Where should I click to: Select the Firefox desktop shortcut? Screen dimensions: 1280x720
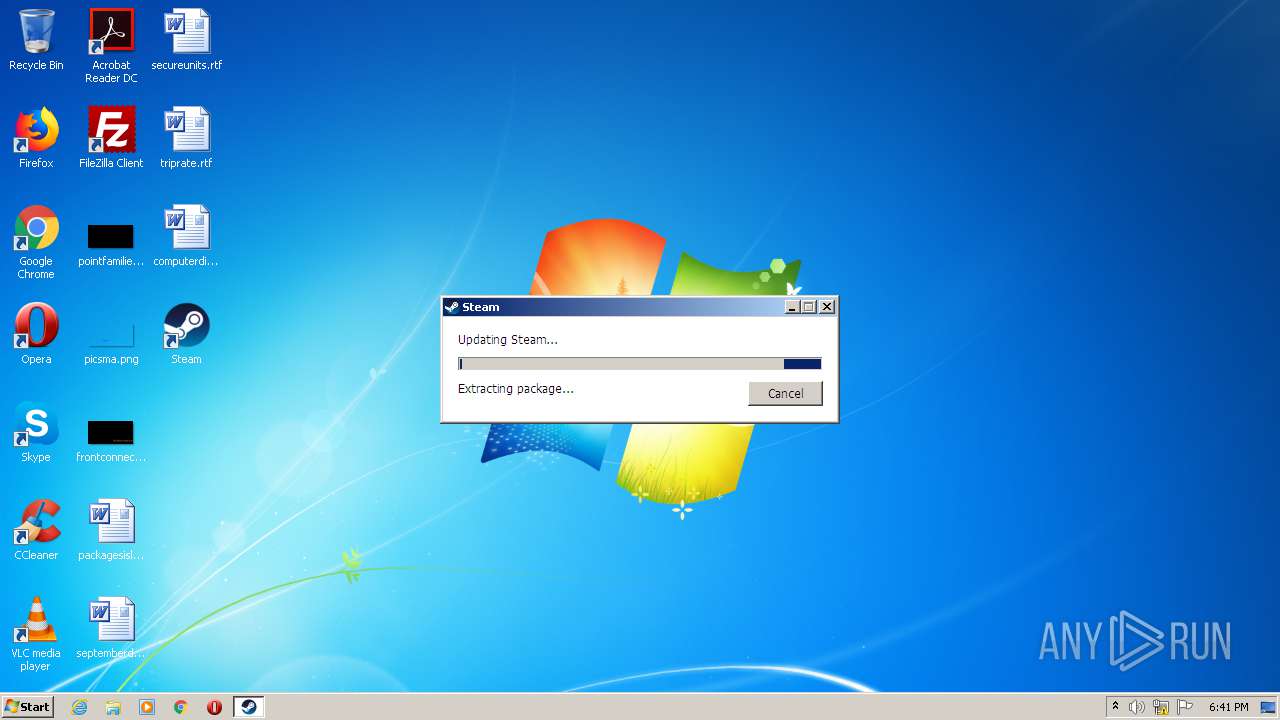(x=36, y=138)
